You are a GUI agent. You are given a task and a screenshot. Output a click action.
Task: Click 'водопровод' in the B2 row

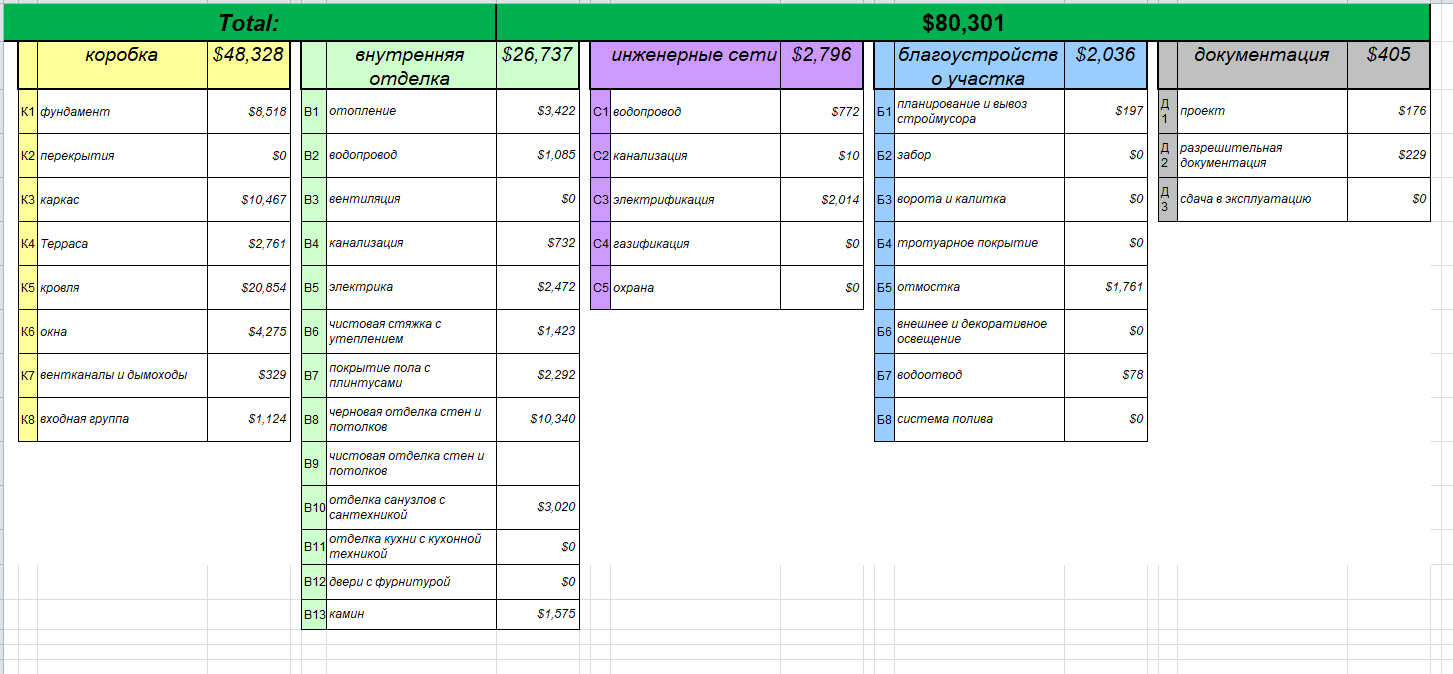411,156
